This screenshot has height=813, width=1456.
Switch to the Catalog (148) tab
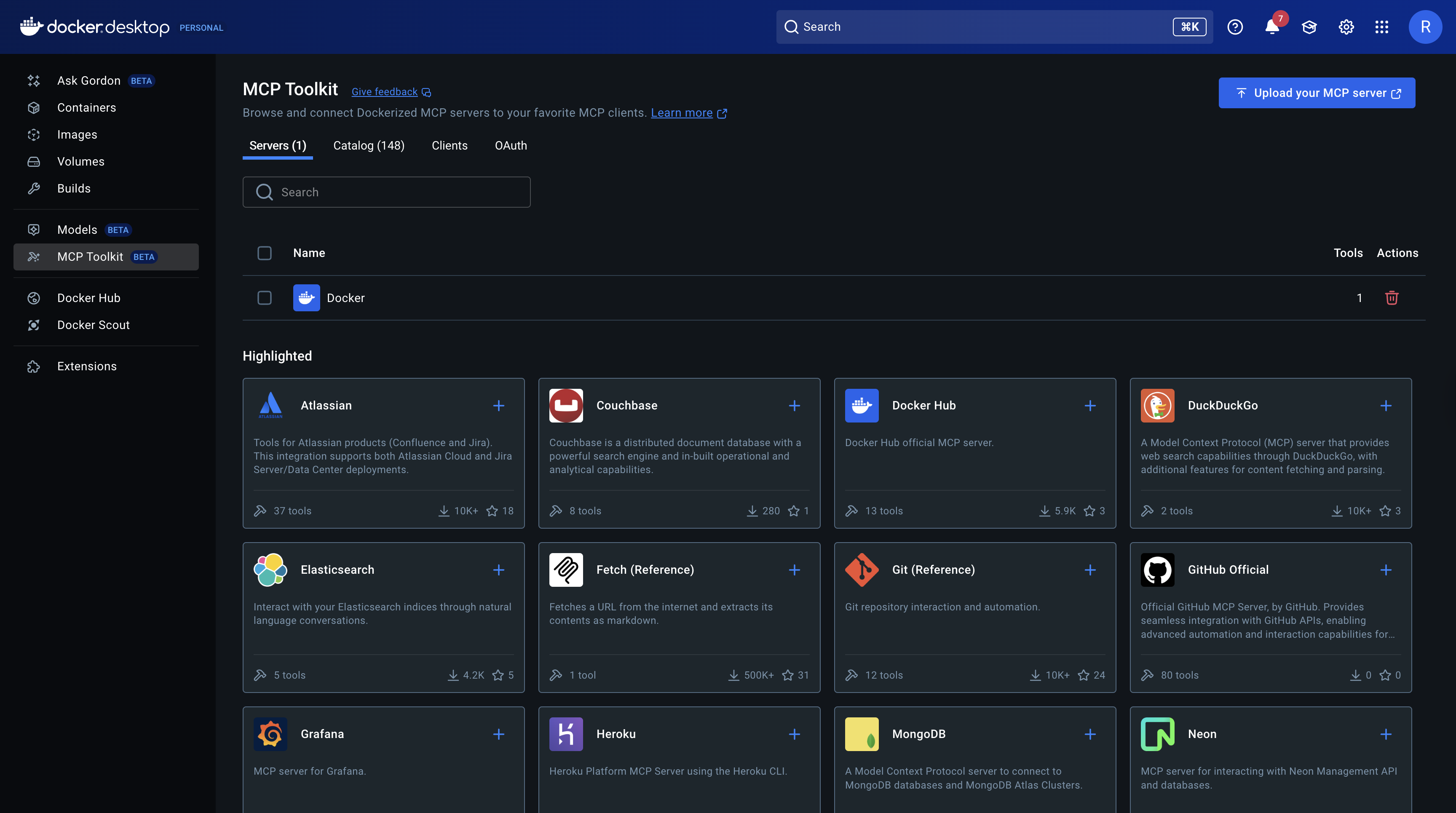369,145
